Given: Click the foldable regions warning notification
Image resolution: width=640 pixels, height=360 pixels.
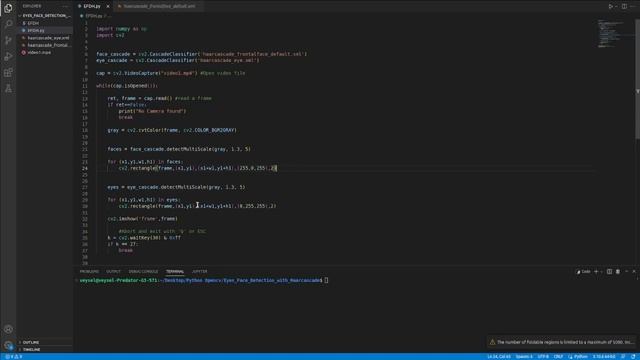Looking at the screenshot, I should pyautogui.click(x=562, y=342).
